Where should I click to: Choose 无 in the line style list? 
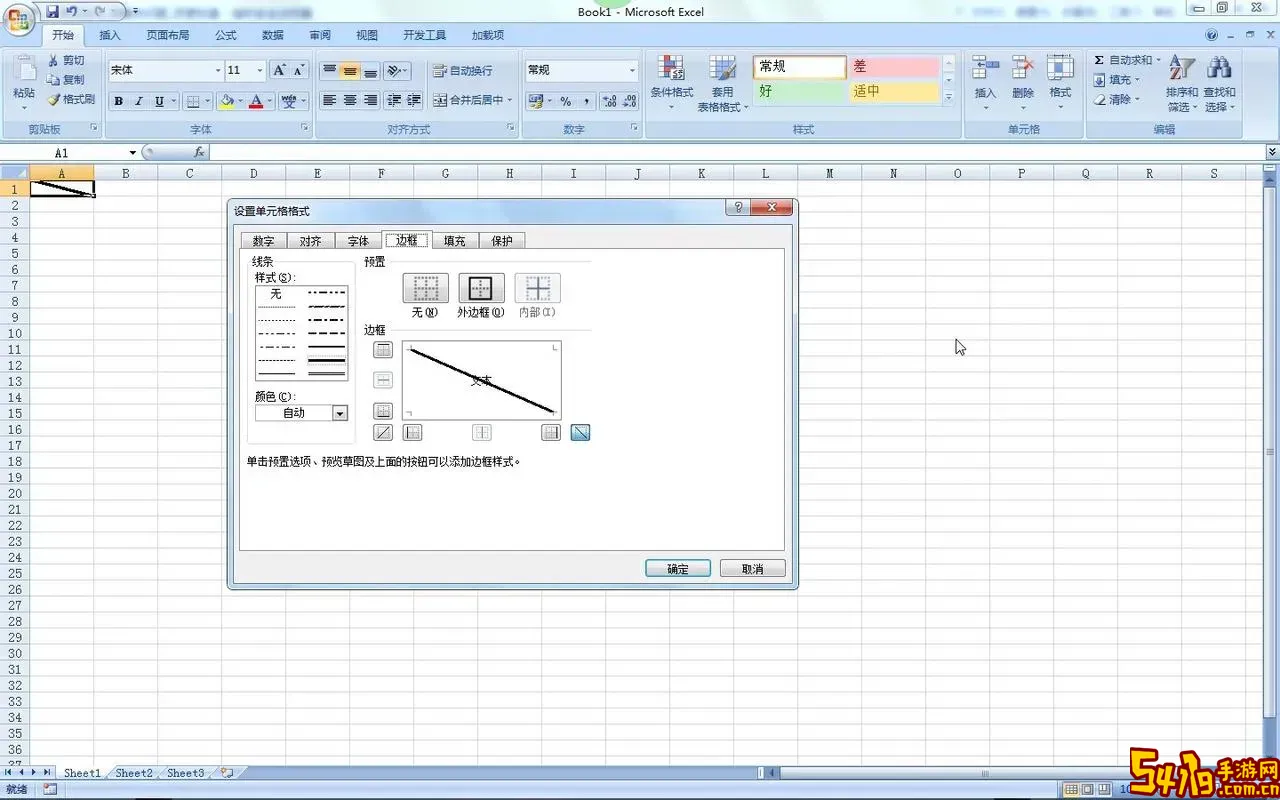(x=276, y=294)
